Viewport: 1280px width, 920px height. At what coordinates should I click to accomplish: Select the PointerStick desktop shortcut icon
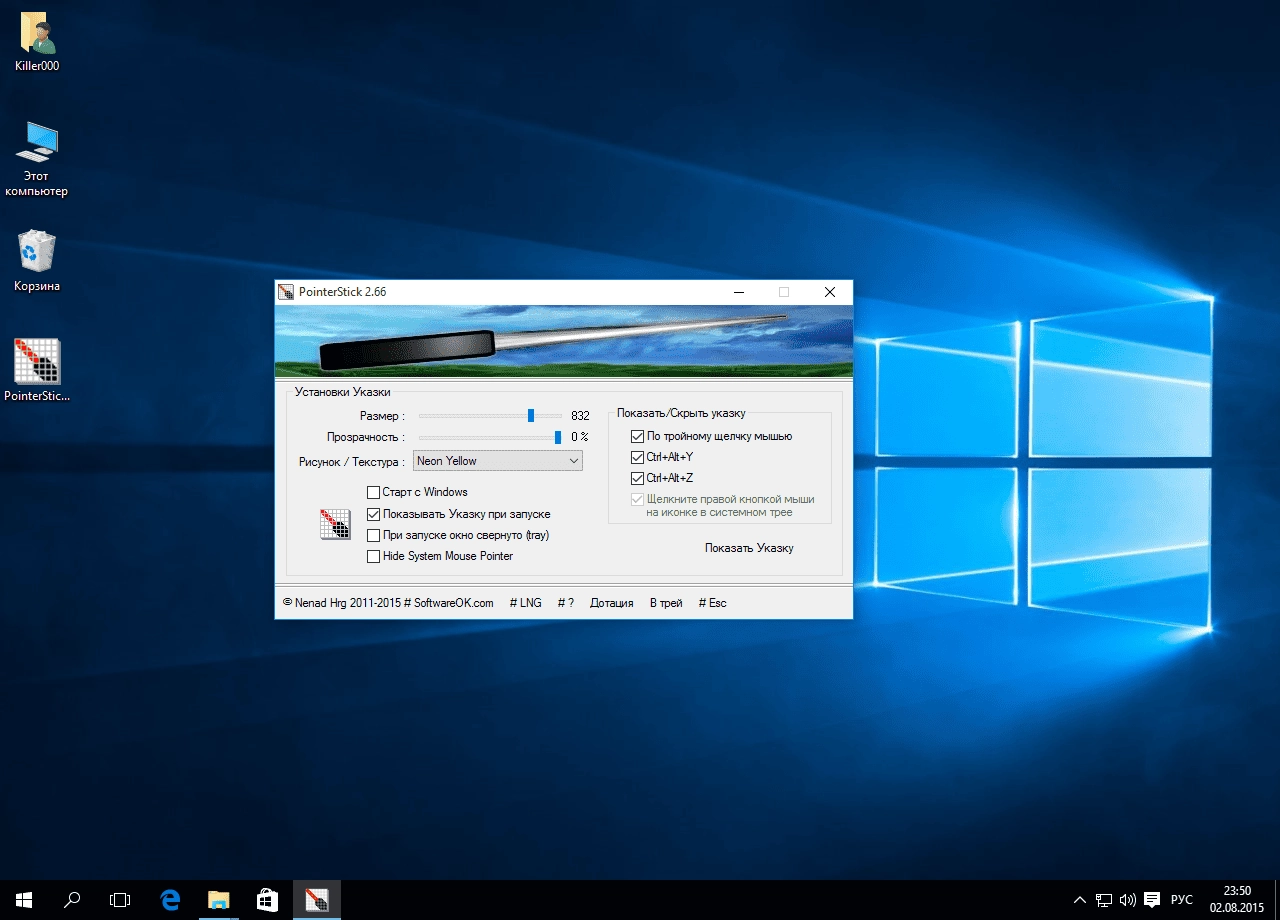(37, 370)
